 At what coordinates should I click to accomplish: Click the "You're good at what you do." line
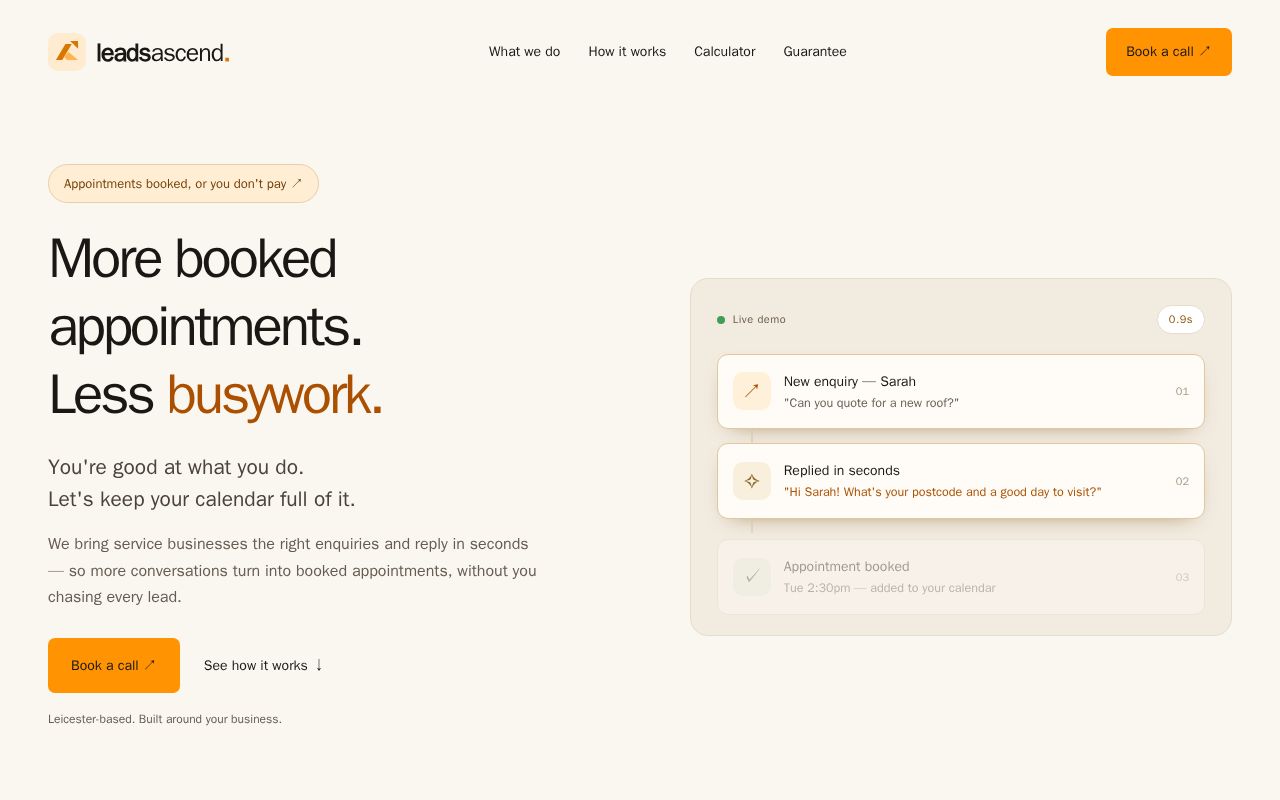tap(176, 467)
